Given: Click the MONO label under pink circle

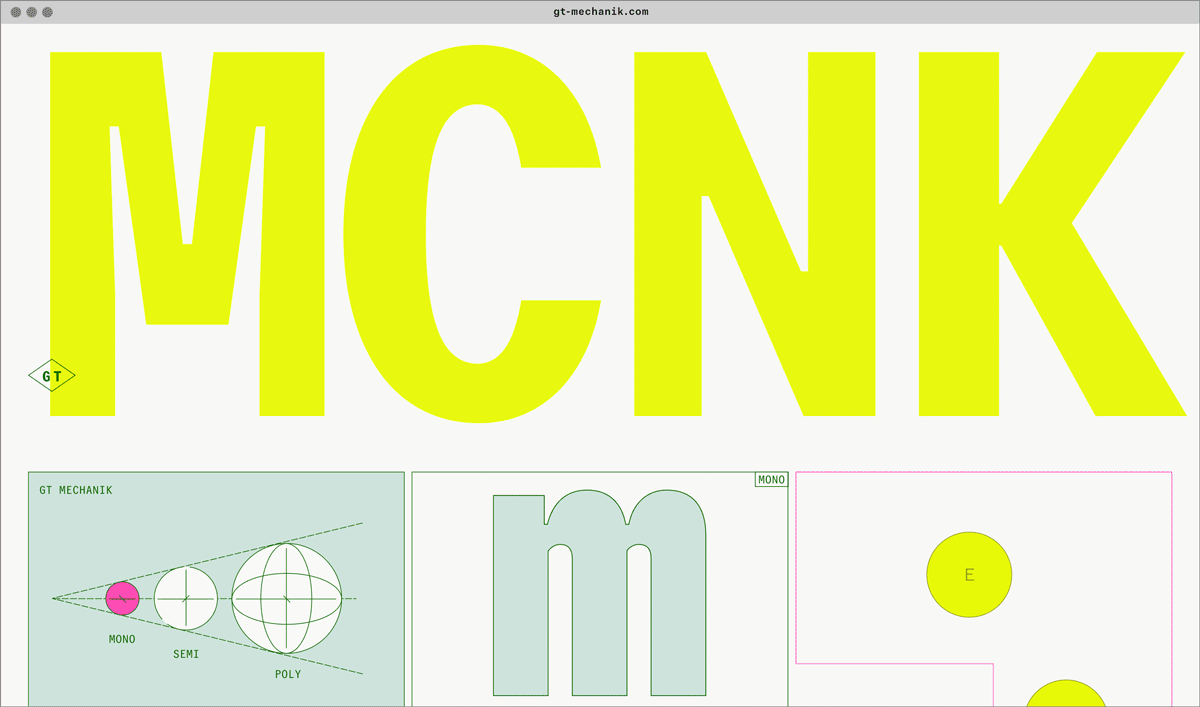Looking at the screenshot, I should 122,639.
